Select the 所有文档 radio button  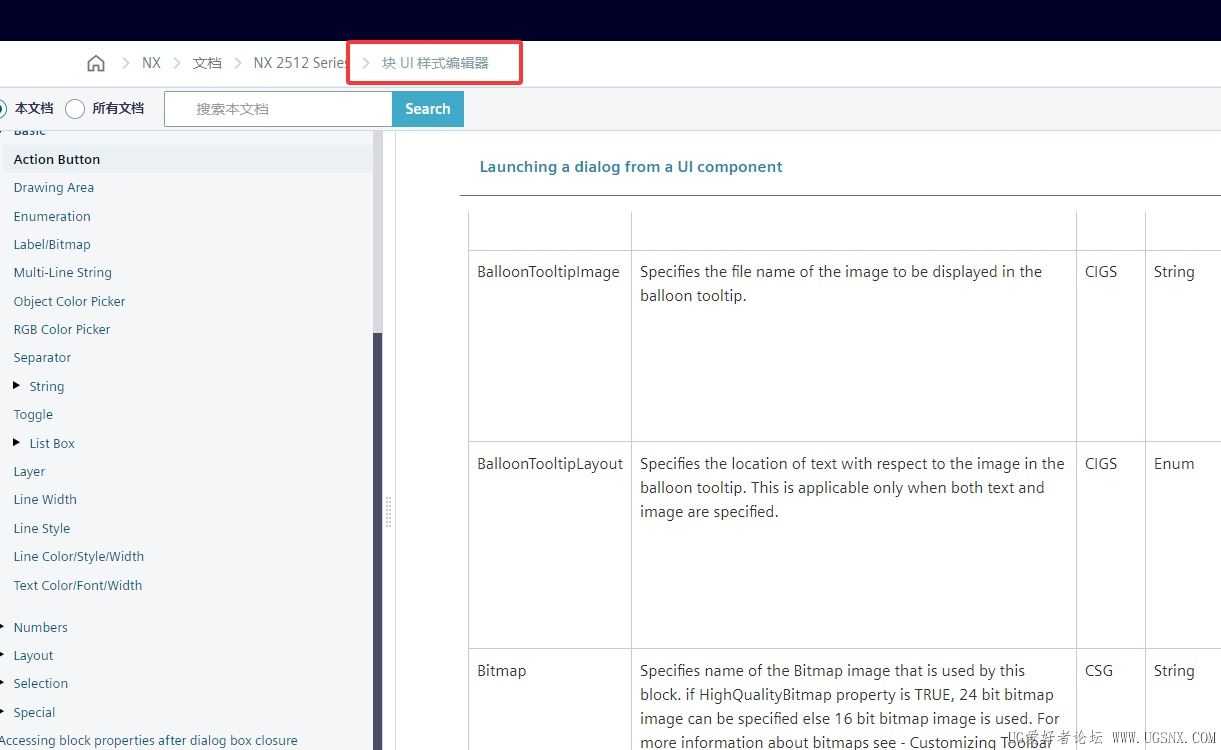pos(75,108)
